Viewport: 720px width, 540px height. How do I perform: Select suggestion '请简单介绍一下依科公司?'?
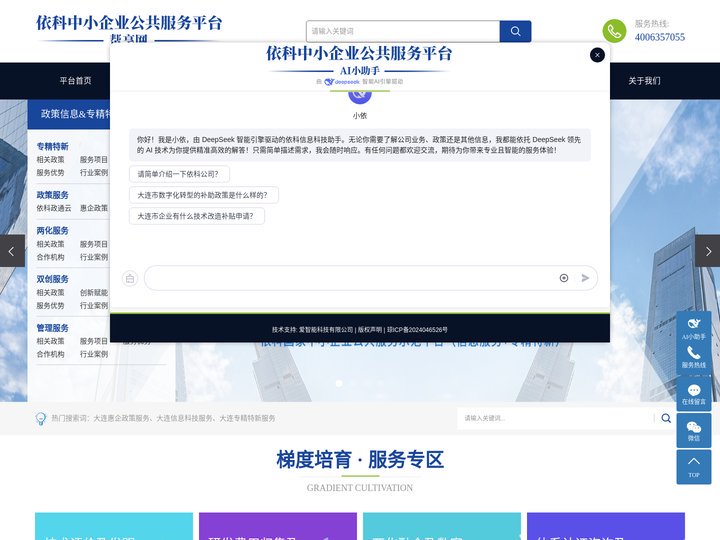pos(179,174)
